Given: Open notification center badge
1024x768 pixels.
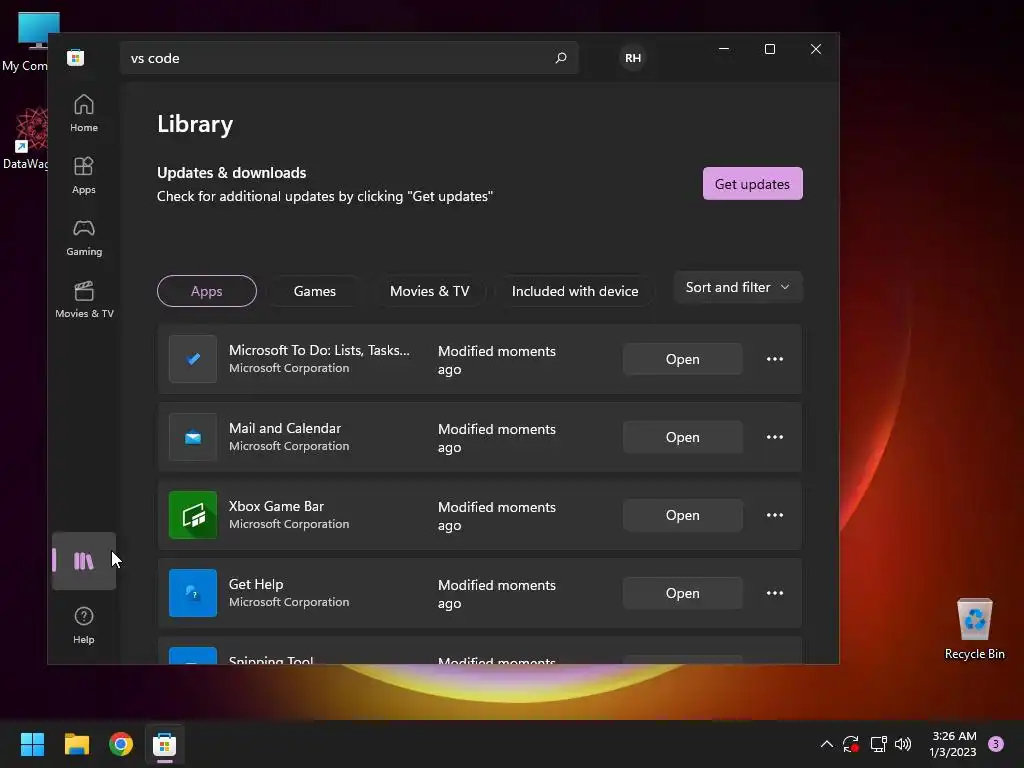Looking at the screenshot, I should coord(995,744).
